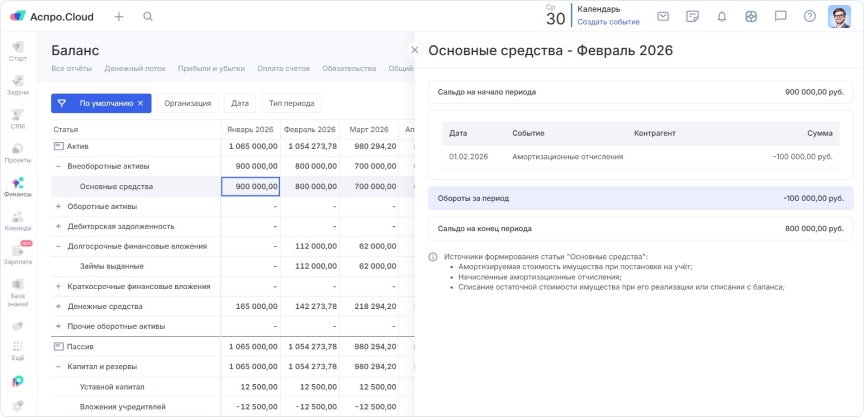Open Зарплата in sidebar
864x417 pixels.
pos(18,254)
